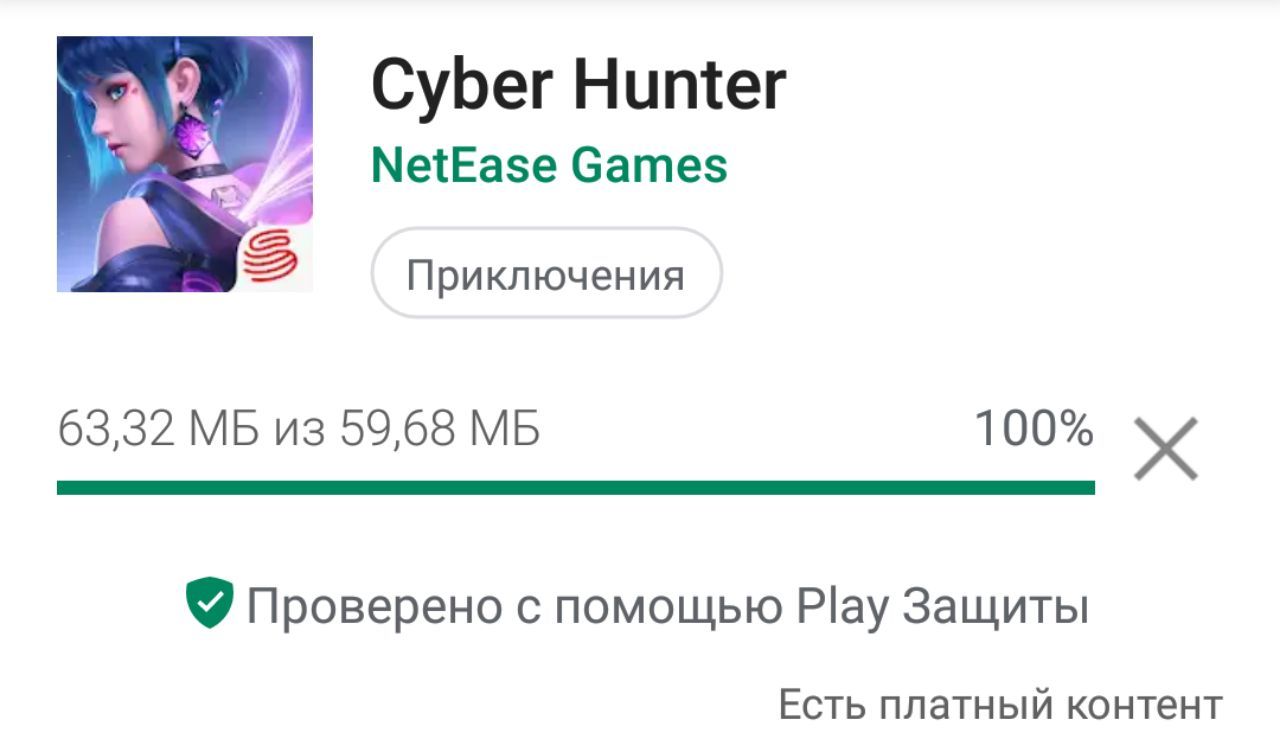Tap the 59,68 МБ total size value
This screenshot has width=1280, height=740.
pos(440,431)
